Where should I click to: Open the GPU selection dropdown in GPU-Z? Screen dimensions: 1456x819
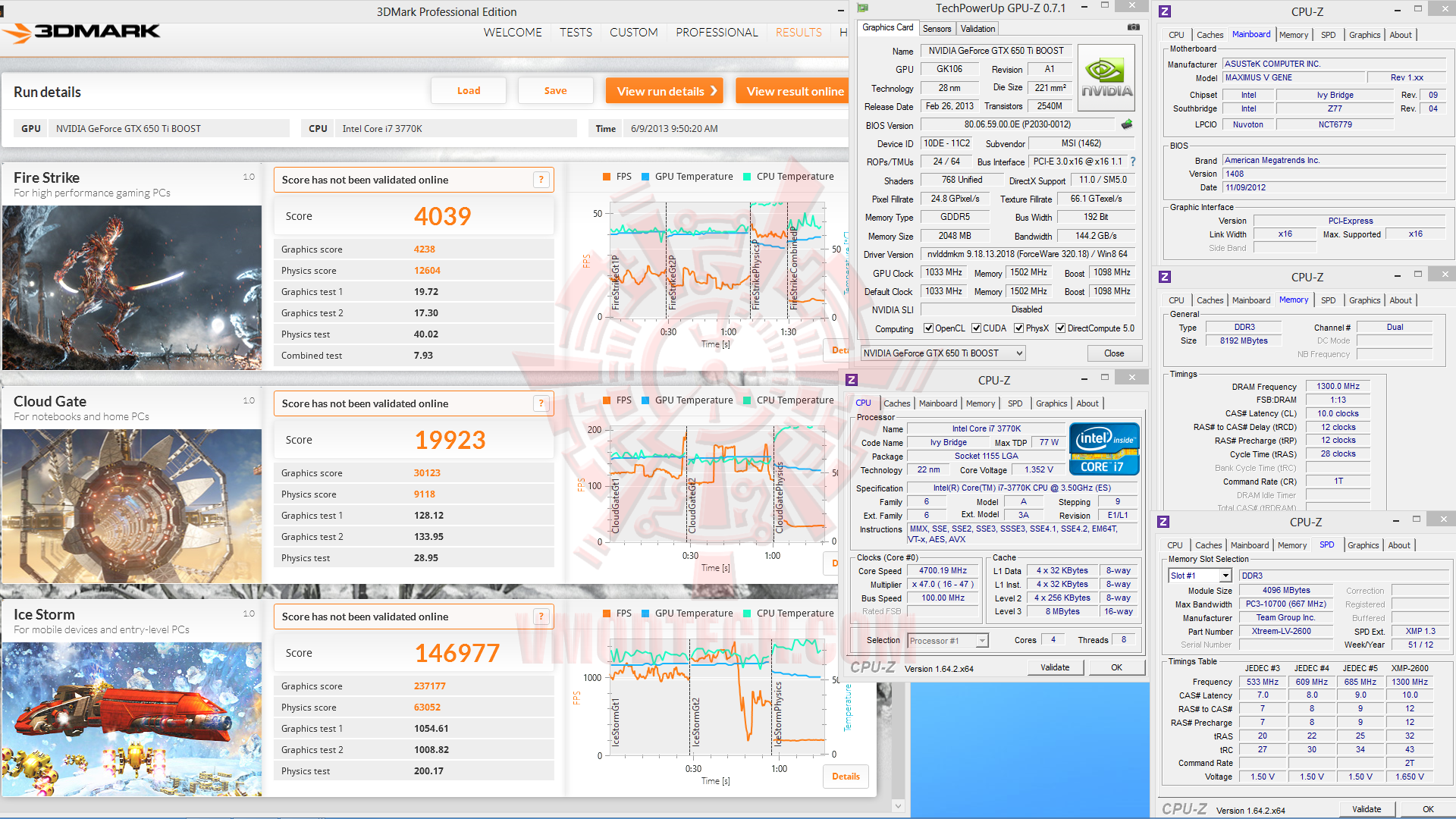coord(1019,353)
